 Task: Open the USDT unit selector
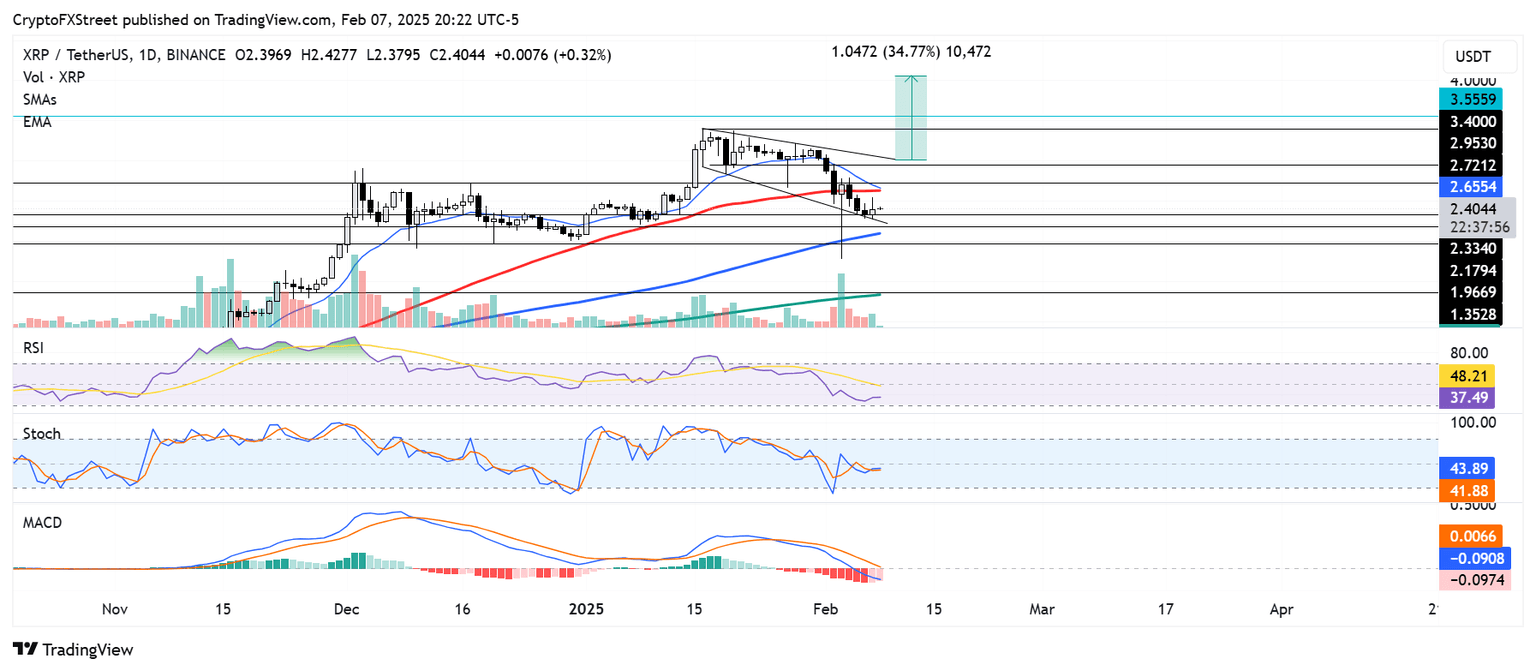1479,56
